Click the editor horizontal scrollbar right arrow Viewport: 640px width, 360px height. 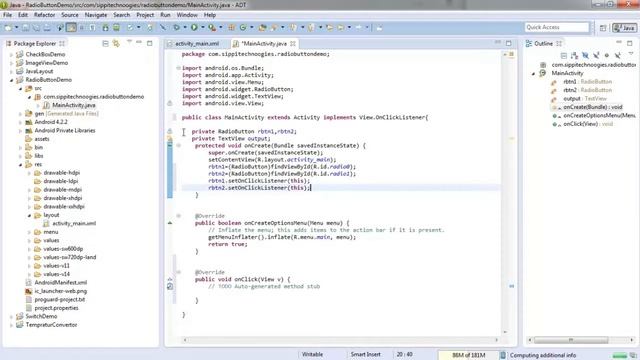click(496, 340)
